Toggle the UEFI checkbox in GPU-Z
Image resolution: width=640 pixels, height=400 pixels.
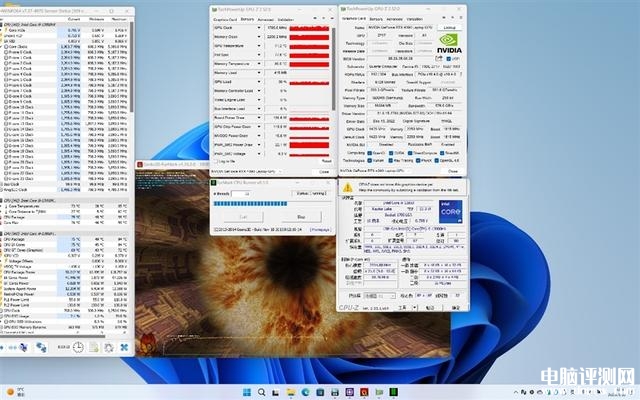pos(449,59)
